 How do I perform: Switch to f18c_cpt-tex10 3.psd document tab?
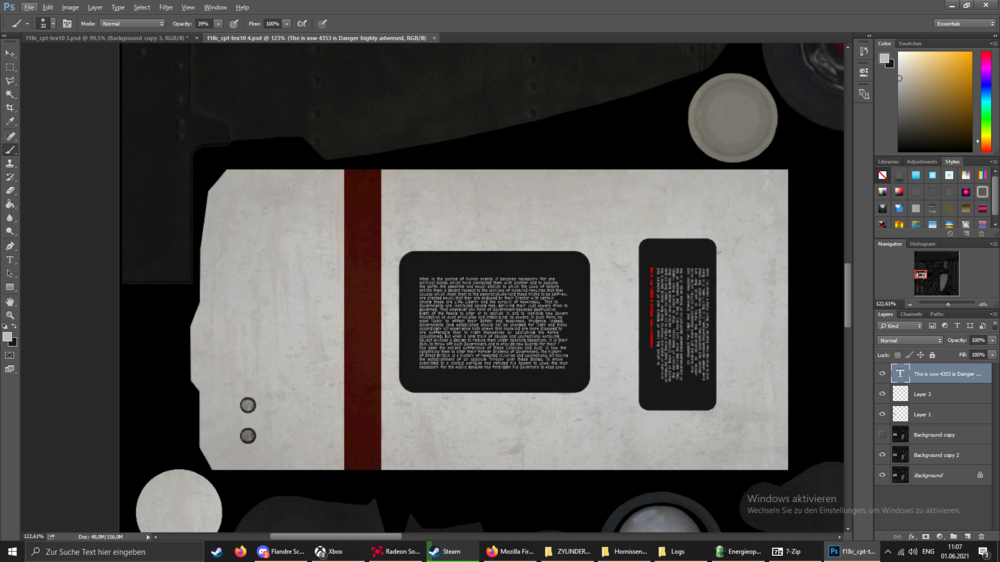pos(105,38)
